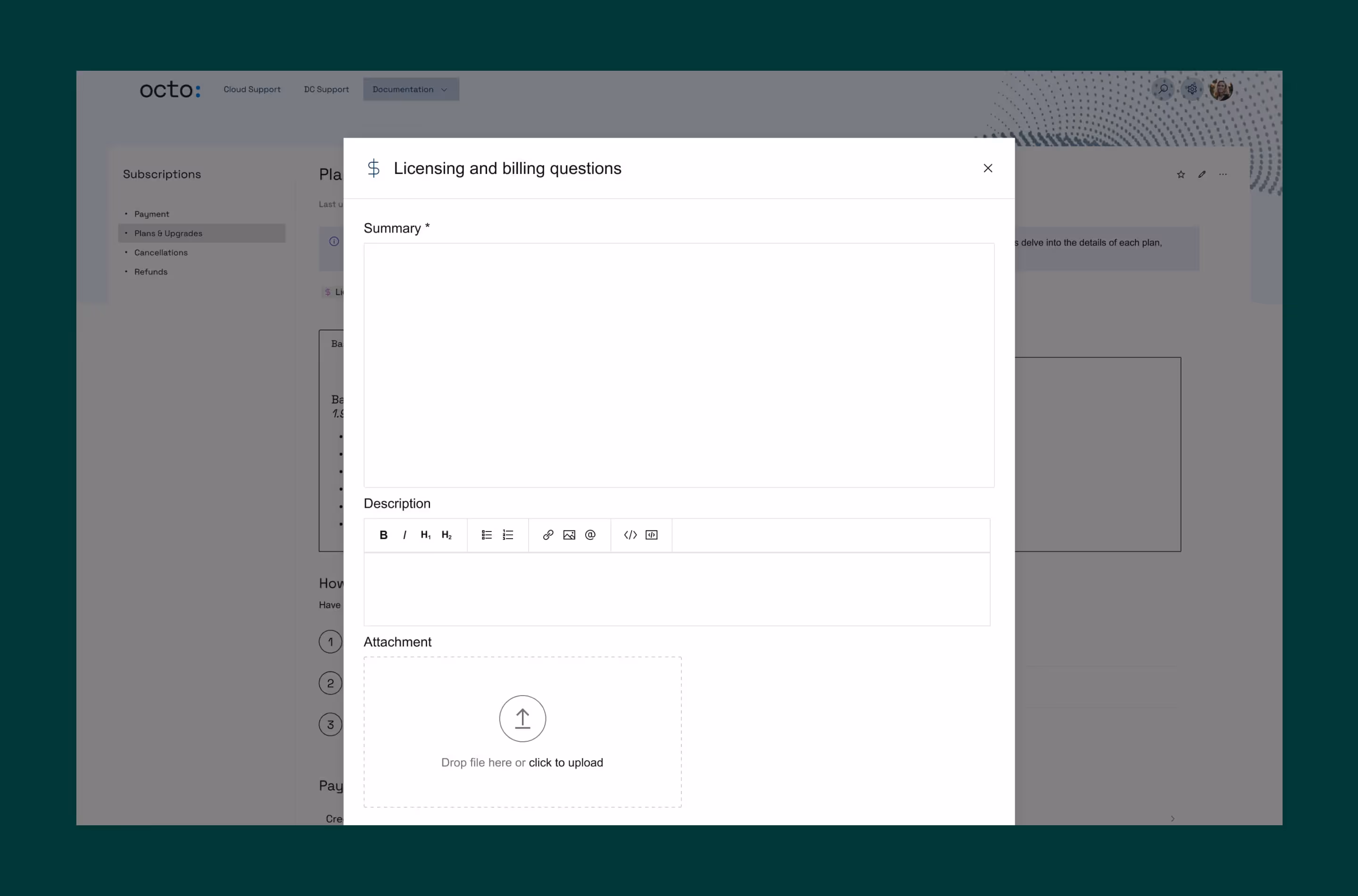Edit the page using the pencil icon
Image resolution: width=1358 pixels, height=896 pixels.
click(x=1202, y=174)
